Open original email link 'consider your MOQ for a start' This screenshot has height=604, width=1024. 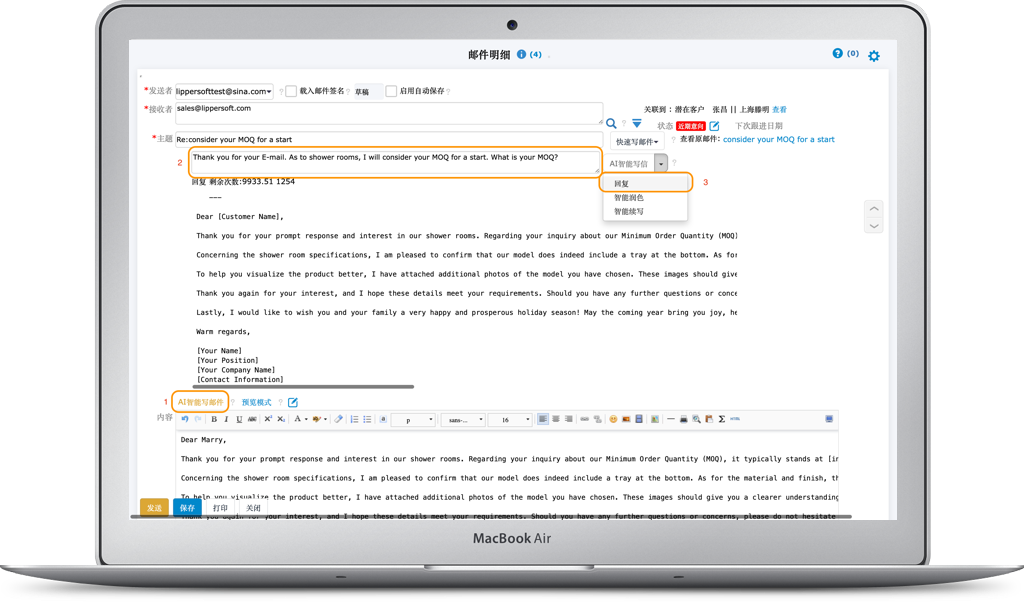point(778,140)
